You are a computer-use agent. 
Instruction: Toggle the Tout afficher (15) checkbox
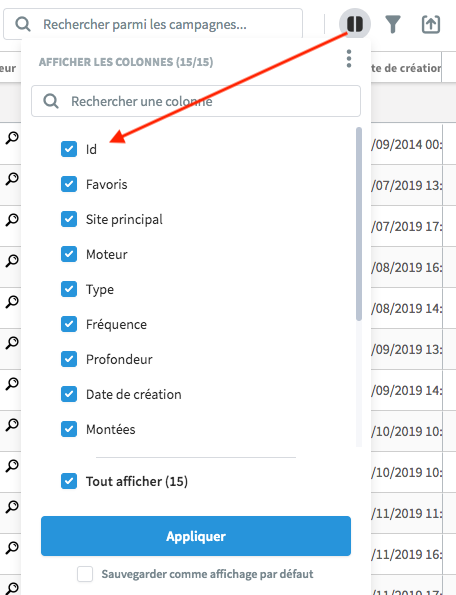[x=69, y=481]
